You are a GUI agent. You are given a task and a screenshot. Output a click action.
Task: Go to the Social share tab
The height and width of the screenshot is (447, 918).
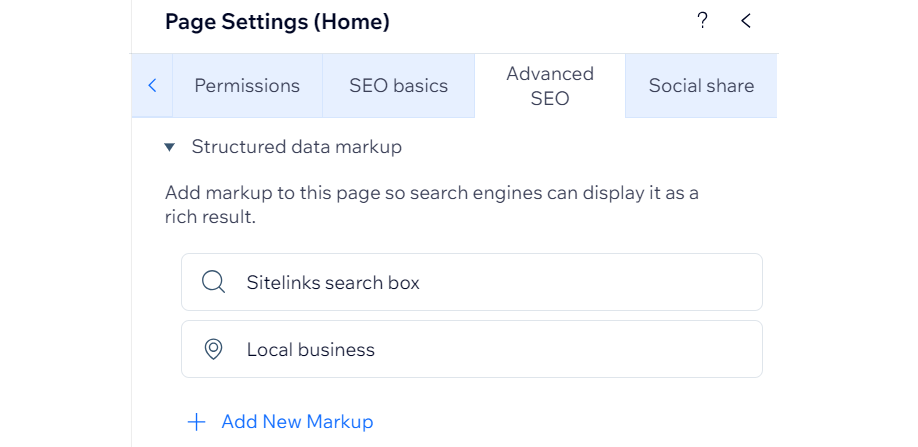coord(701,86)
